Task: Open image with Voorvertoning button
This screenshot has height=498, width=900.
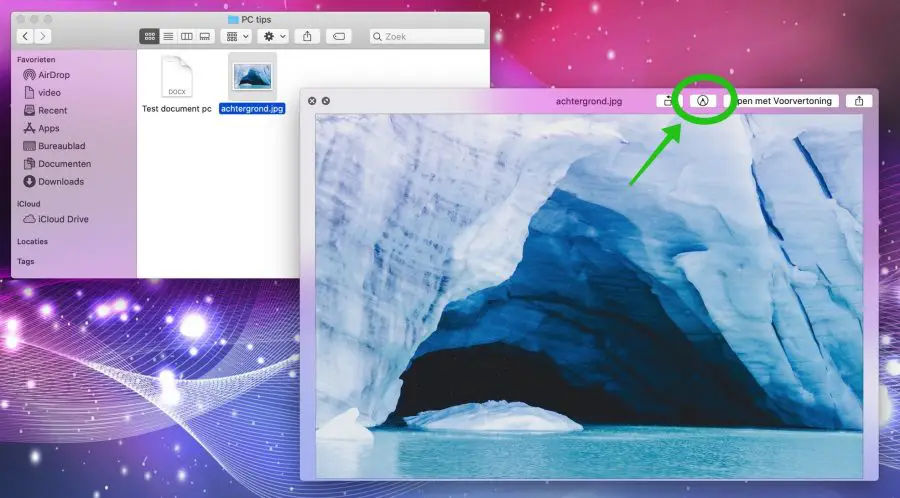Action: (x=783, y=101)
